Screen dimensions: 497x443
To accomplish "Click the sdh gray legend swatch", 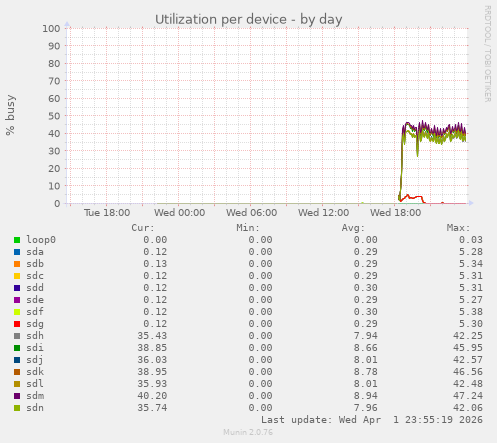I will (x=17, y=336).
